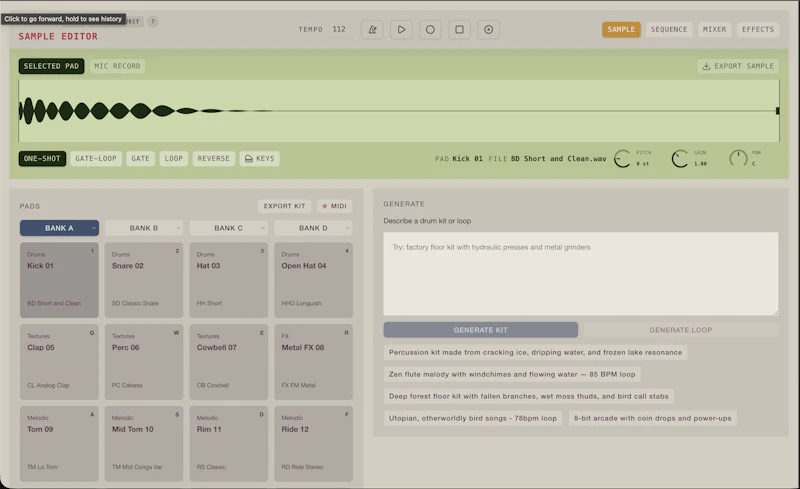This screenshot has width=800, height=489.
Task: Select the Mid Tom 10 pad
Action: click(144, 444)
